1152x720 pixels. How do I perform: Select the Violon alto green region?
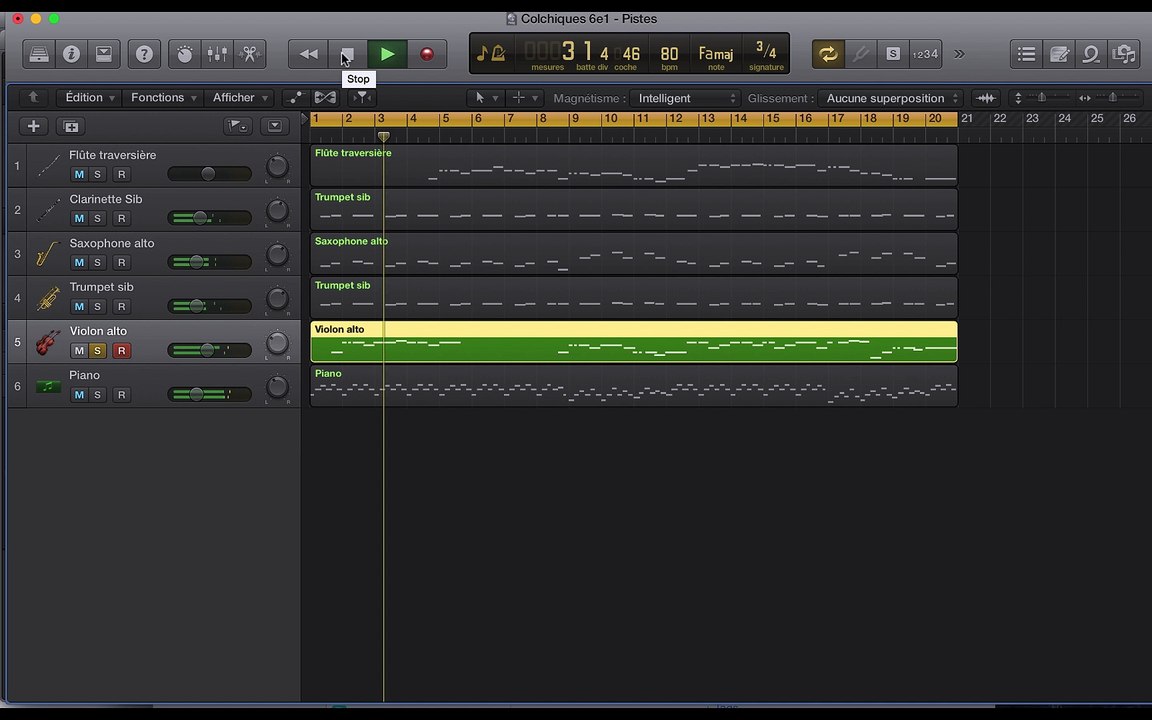click(634, 342)
